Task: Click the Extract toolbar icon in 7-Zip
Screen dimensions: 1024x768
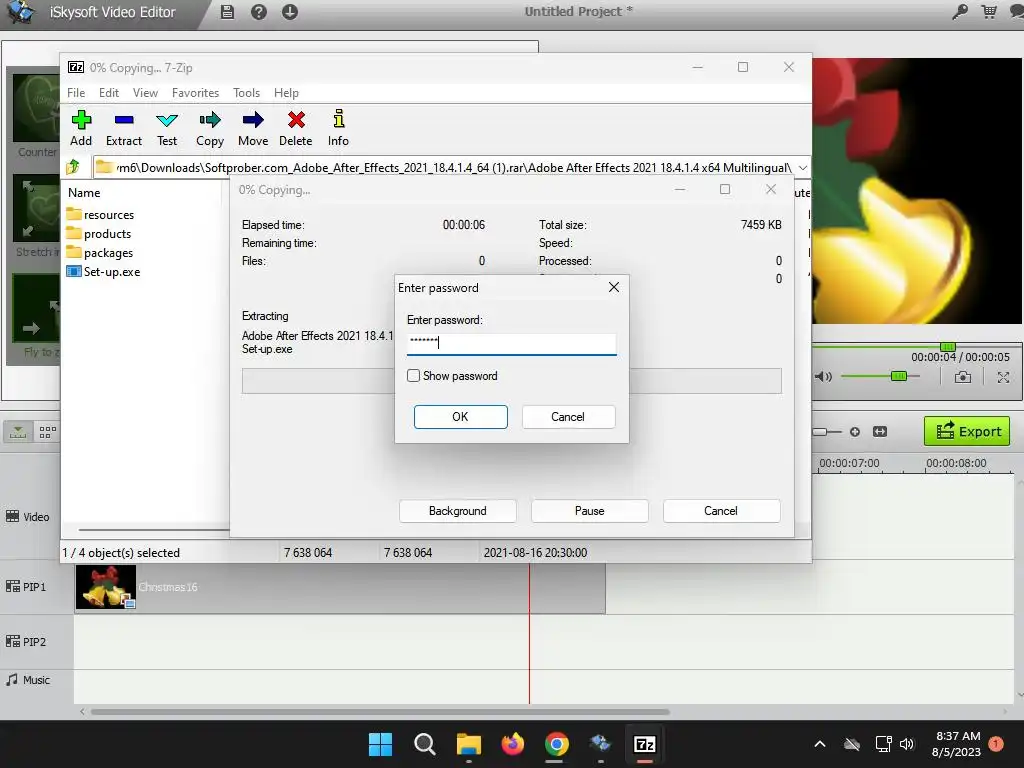Action: [123, 128]
